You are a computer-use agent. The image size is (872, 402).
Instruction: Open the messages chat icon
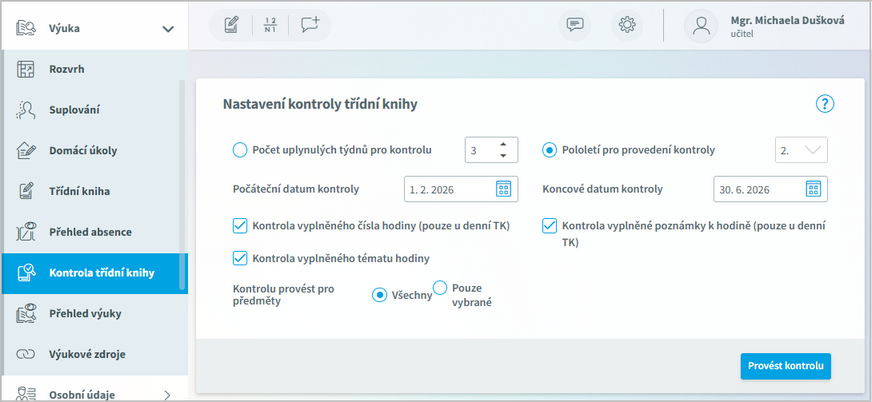coord(575,25)
